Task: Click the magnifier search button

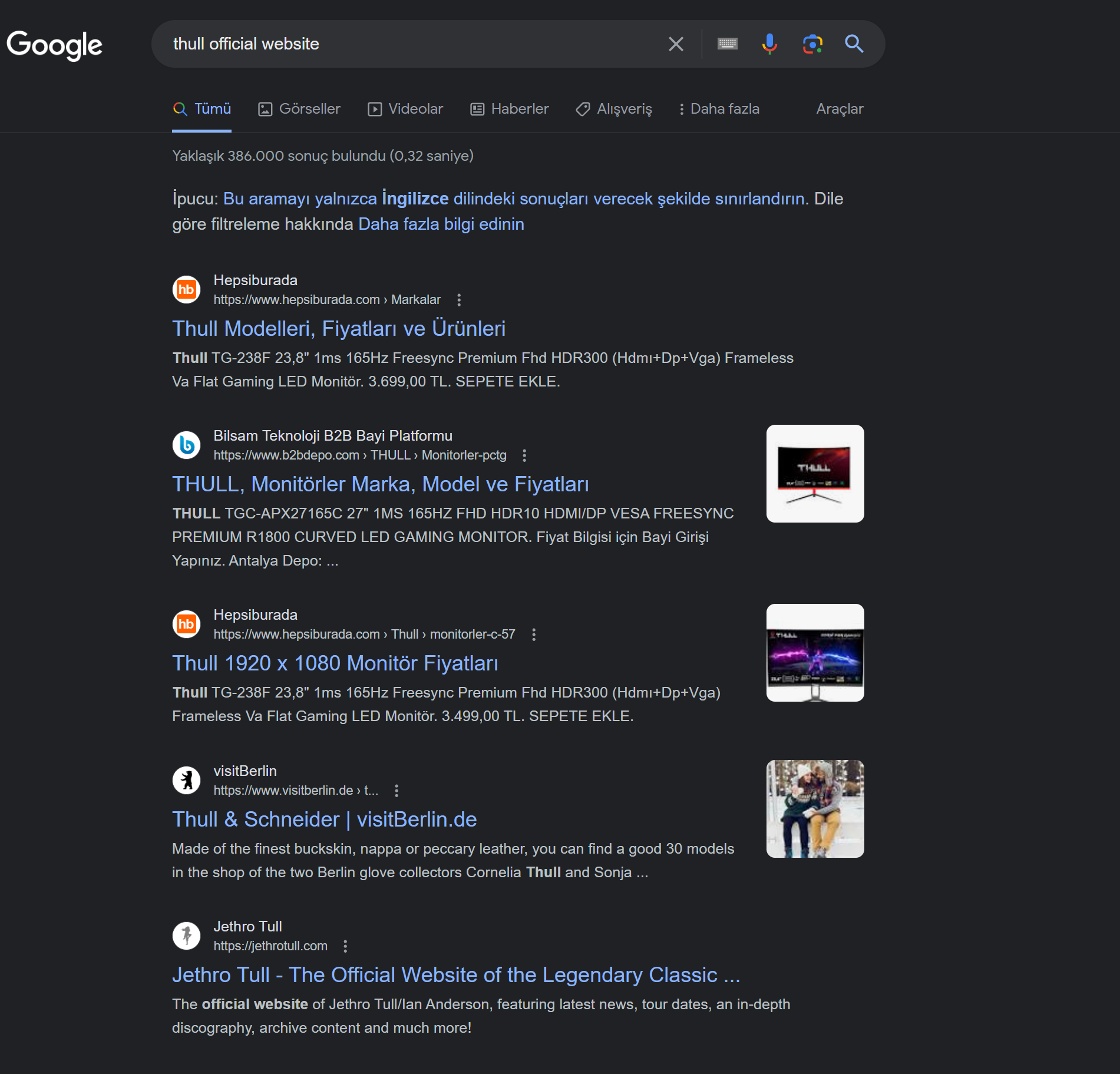Action: click(x=854, y=44)
